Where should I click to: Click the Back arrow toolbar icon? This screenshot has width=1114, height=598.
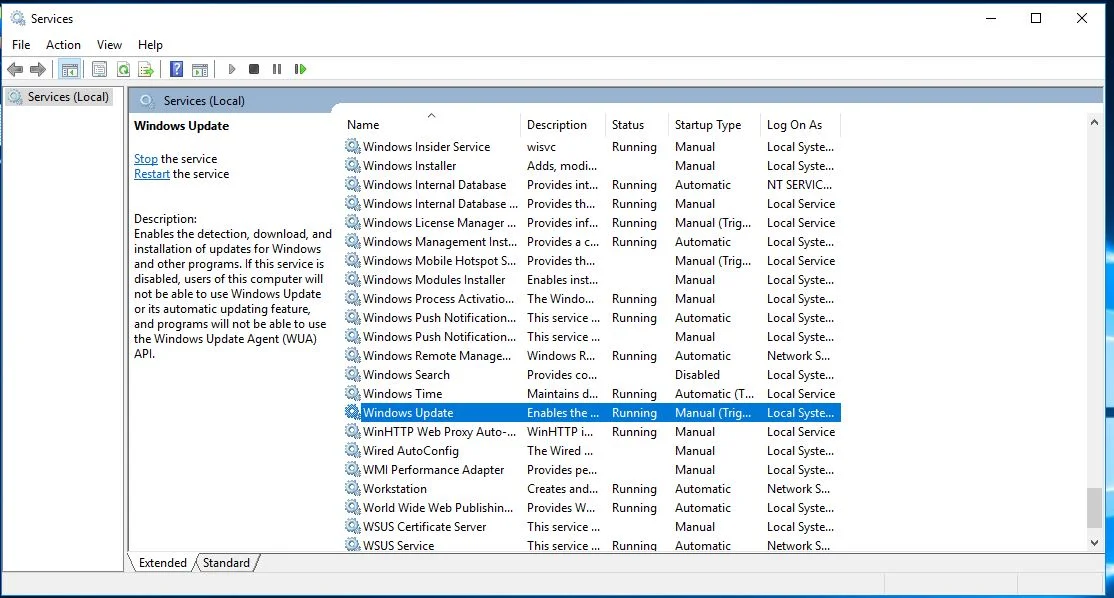click(15, 69)
